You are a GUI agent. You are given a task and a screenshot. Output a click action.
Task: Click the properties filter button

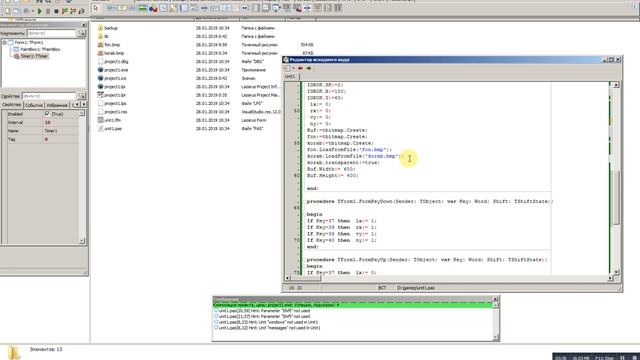(x=82, y=96)
